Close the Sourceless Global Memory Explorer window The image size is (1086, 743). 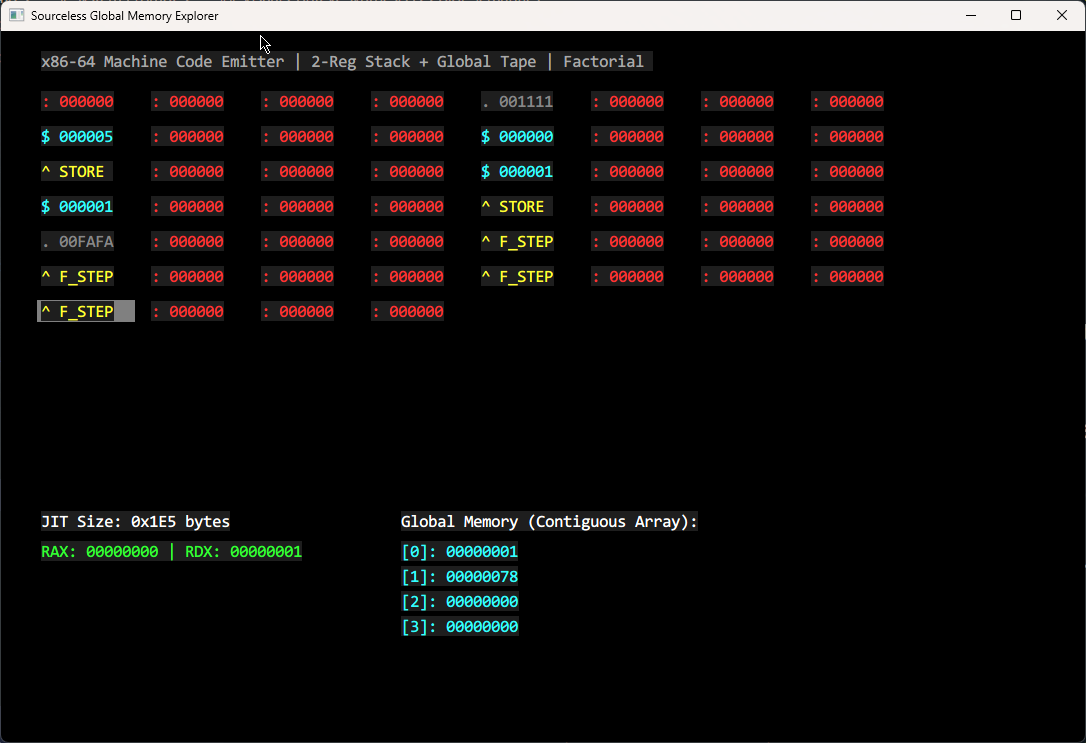pyautogui.click(x=1062, y=15)
